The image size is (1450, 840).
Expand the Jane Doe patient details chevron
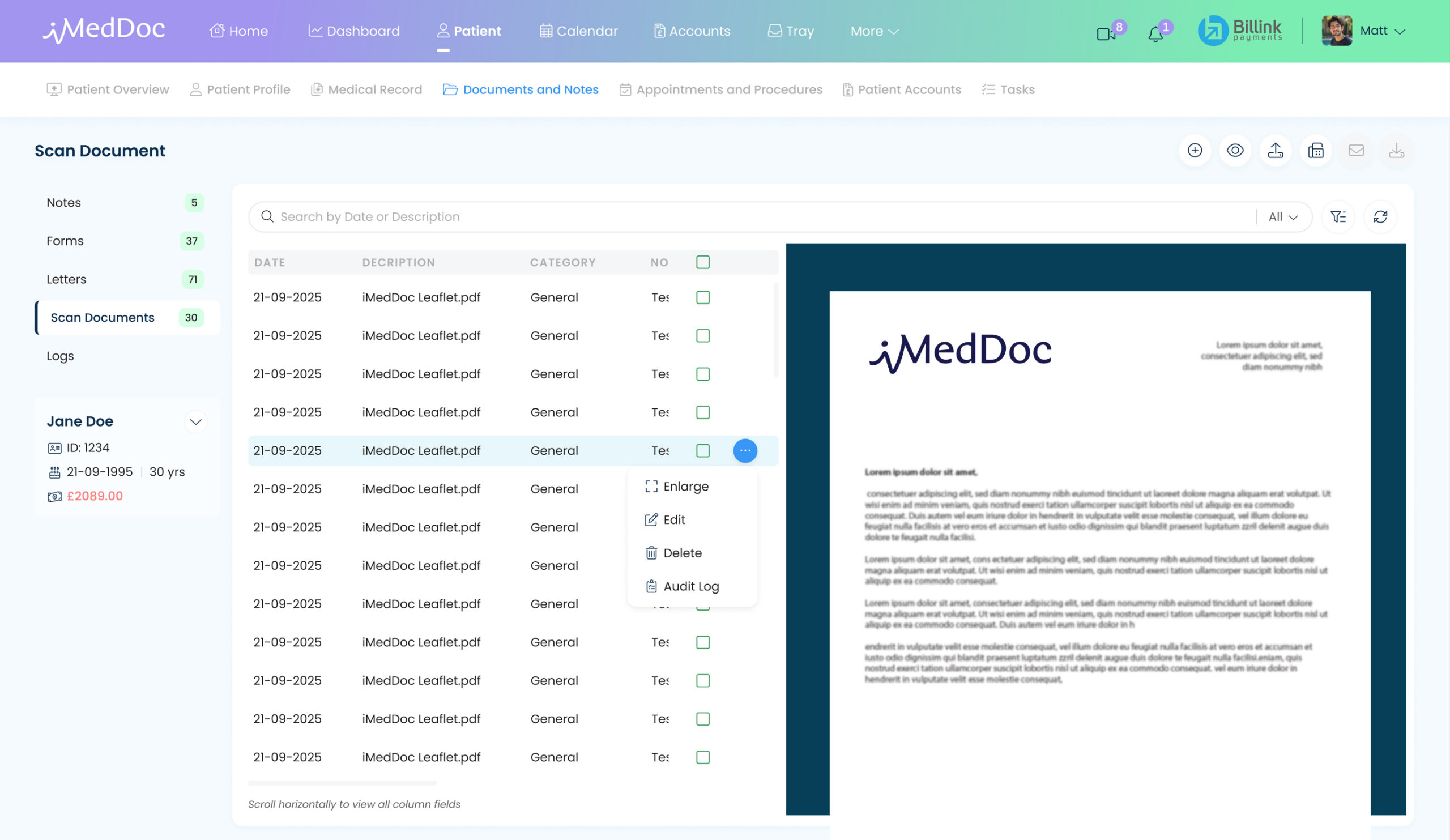pos(195,422)
